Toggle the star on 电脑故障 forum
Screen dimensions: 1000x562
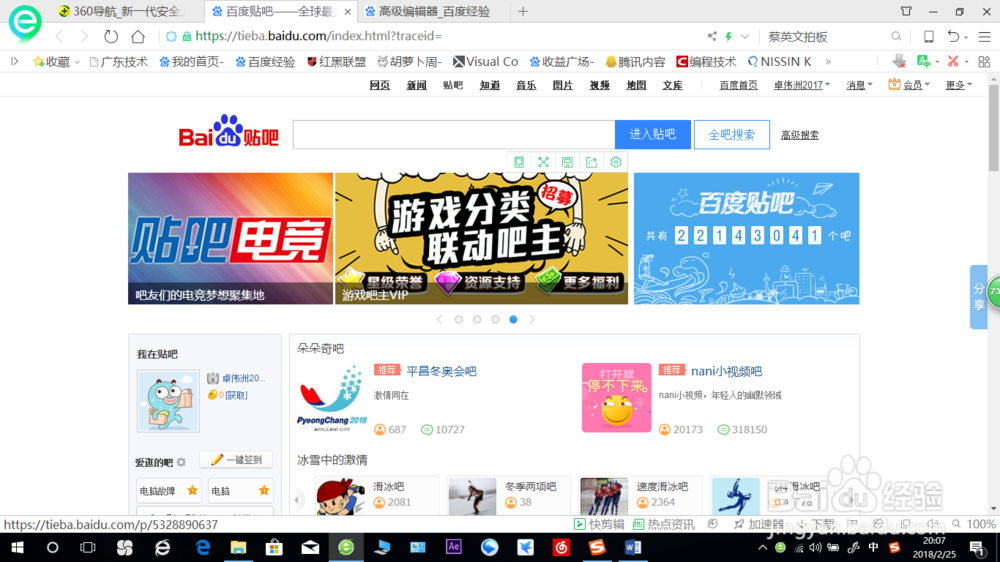click(x=192, y=491)
